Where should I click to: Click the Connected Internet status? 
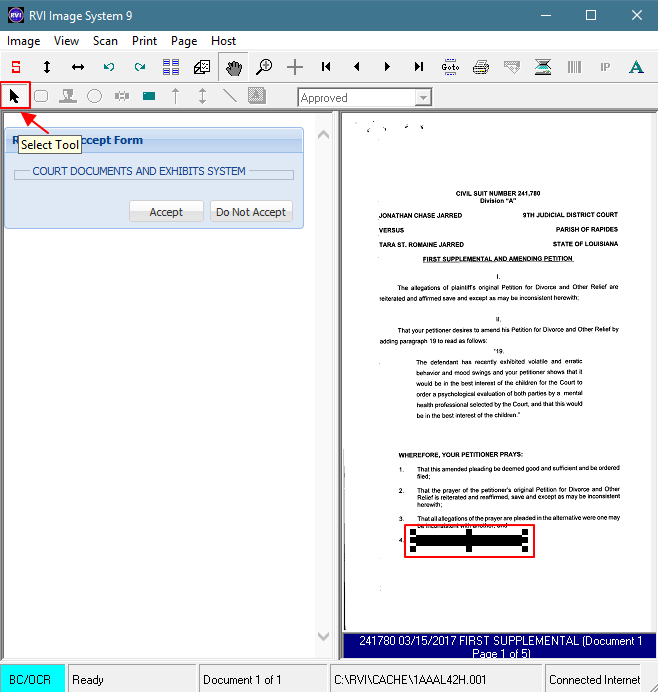point(594,680)
